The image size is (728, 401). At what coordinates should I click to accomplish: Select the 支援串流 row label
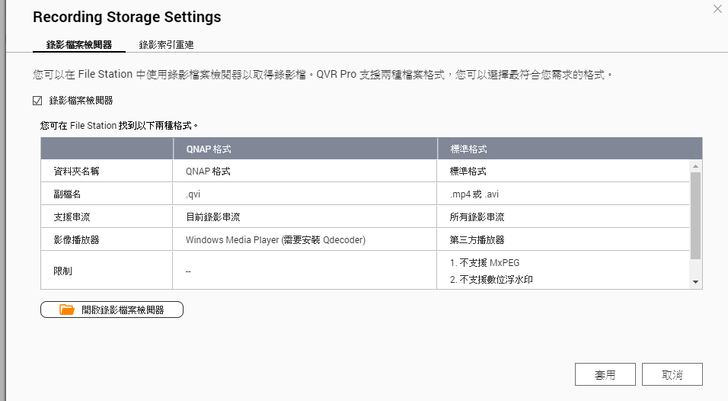(72, 217)
